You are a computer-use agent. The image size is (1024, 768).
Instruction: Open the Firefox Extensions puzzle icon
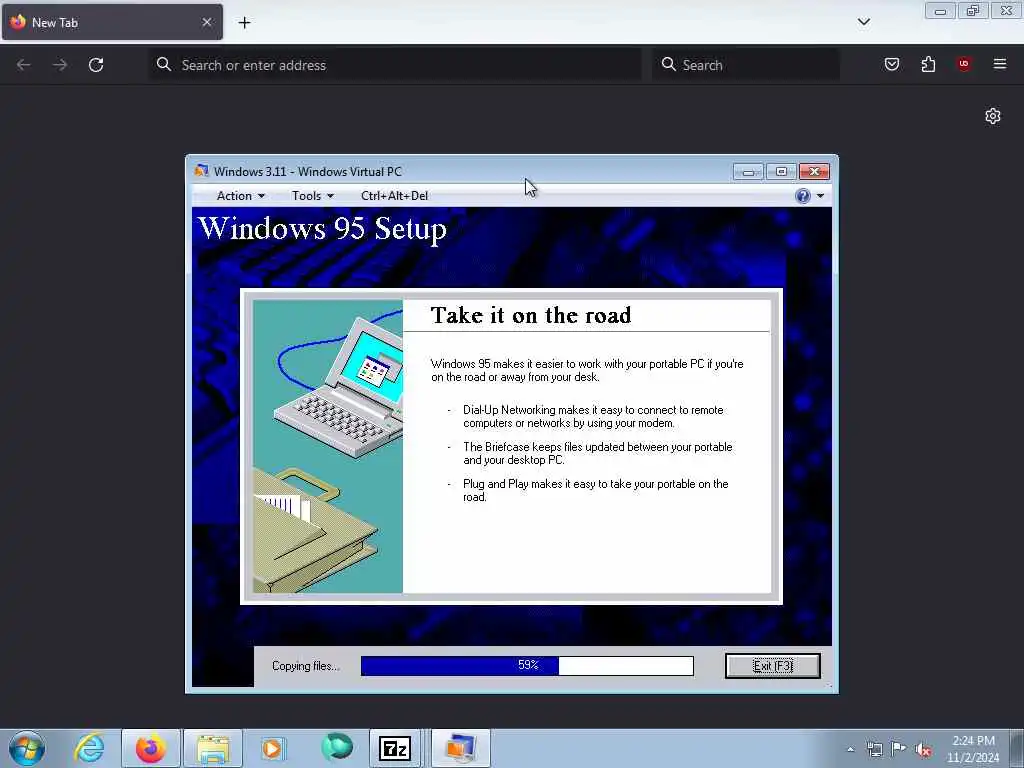[928, 64]
